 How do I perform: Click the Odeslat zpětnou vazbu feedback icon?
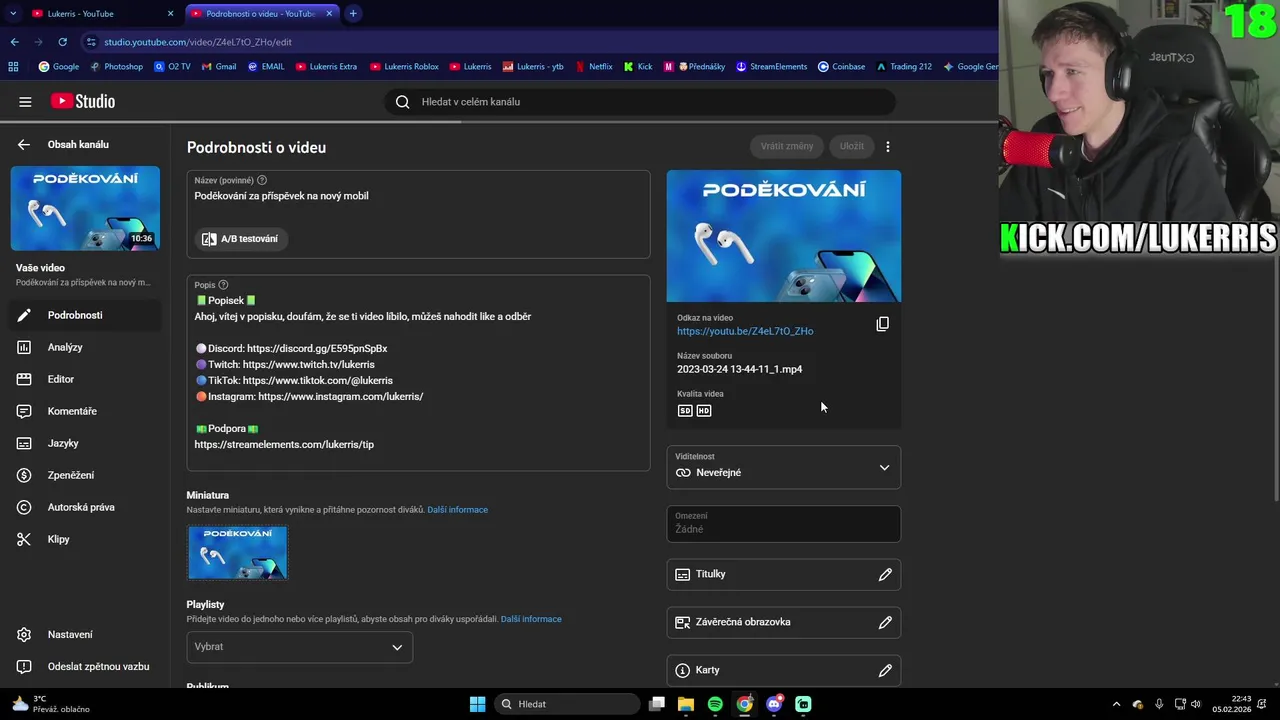click(x=24, y=667)
